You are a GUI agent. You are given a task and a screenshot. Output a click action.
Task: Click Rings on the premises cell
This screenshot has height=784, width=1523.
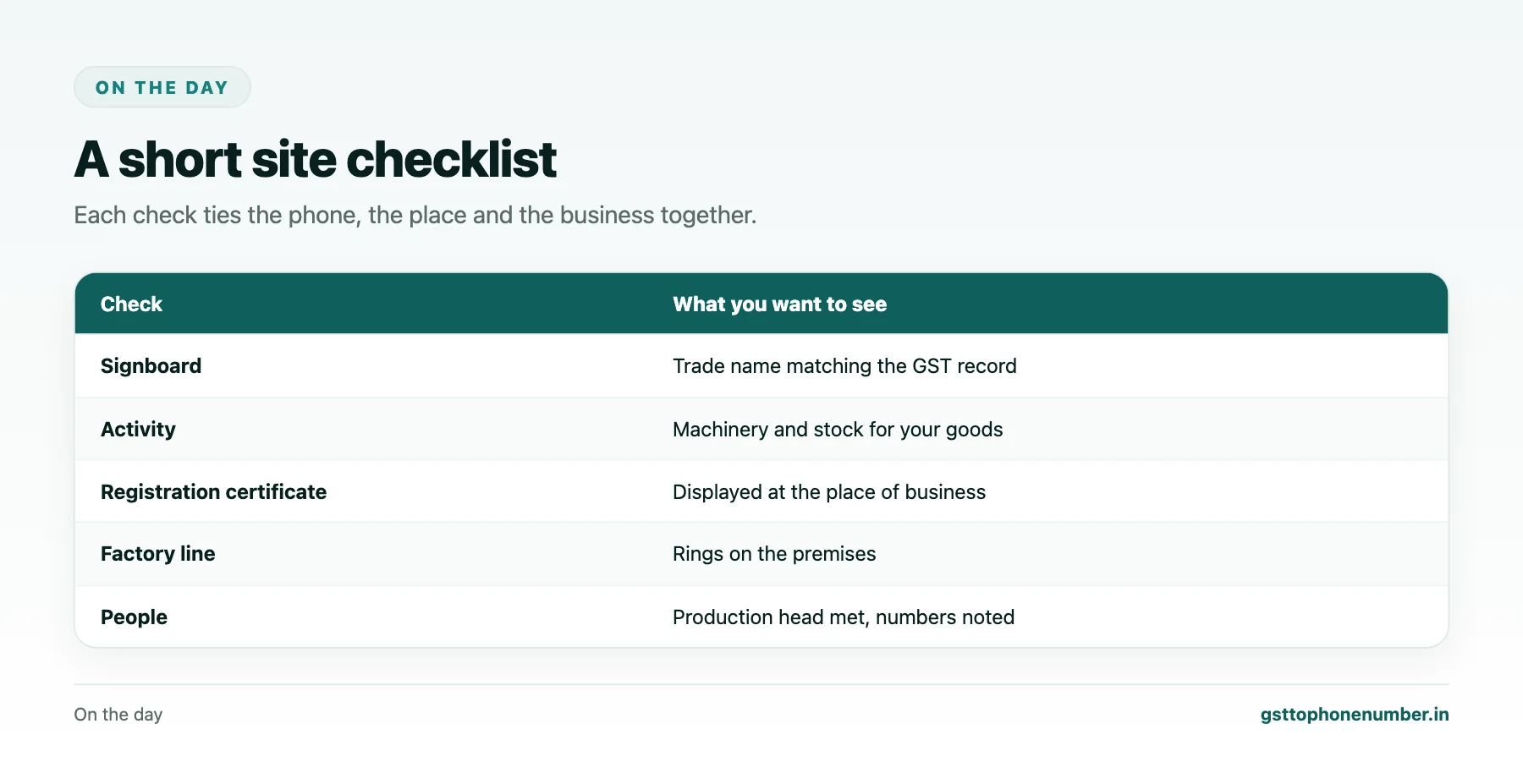(x=774, y=554)
